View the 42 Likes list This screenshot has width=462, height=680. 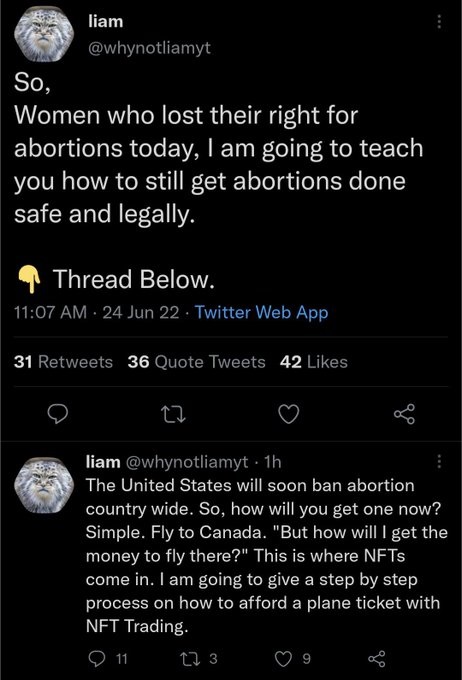[x=314, y=362]
